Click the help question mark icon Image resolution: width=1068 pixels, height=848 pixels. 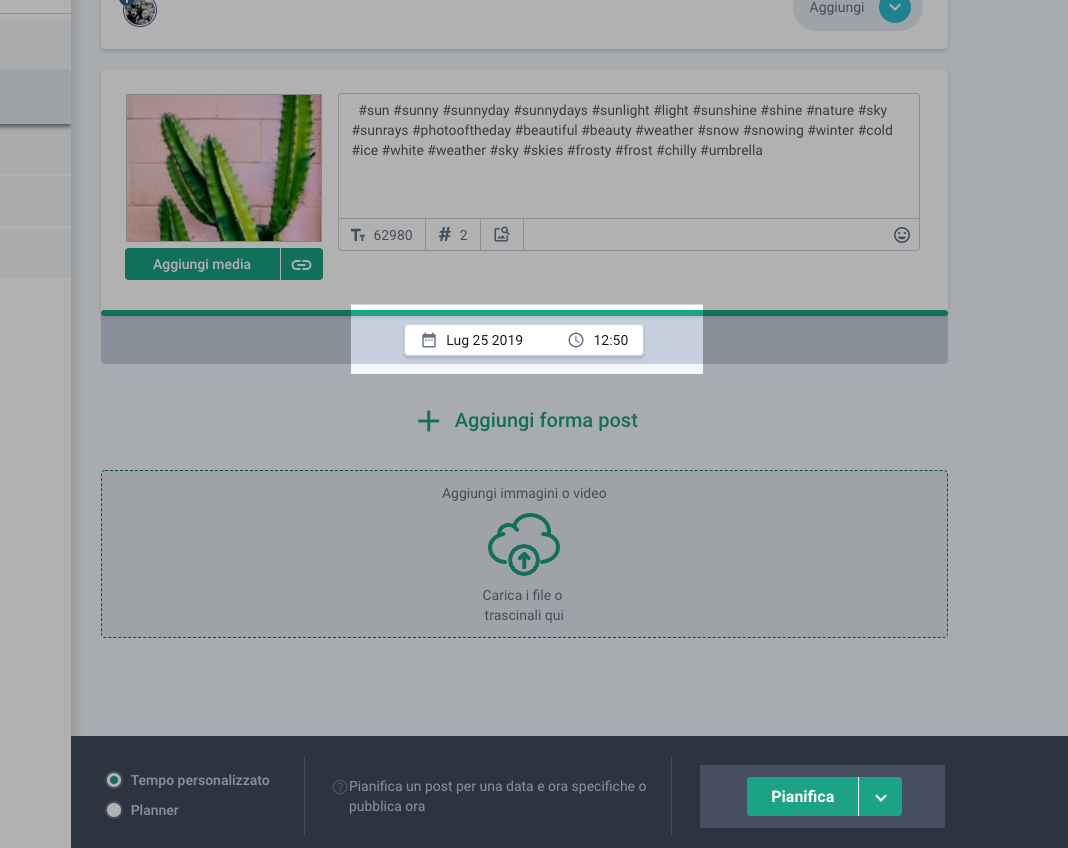pyautogui.click(x=340, y=787)
